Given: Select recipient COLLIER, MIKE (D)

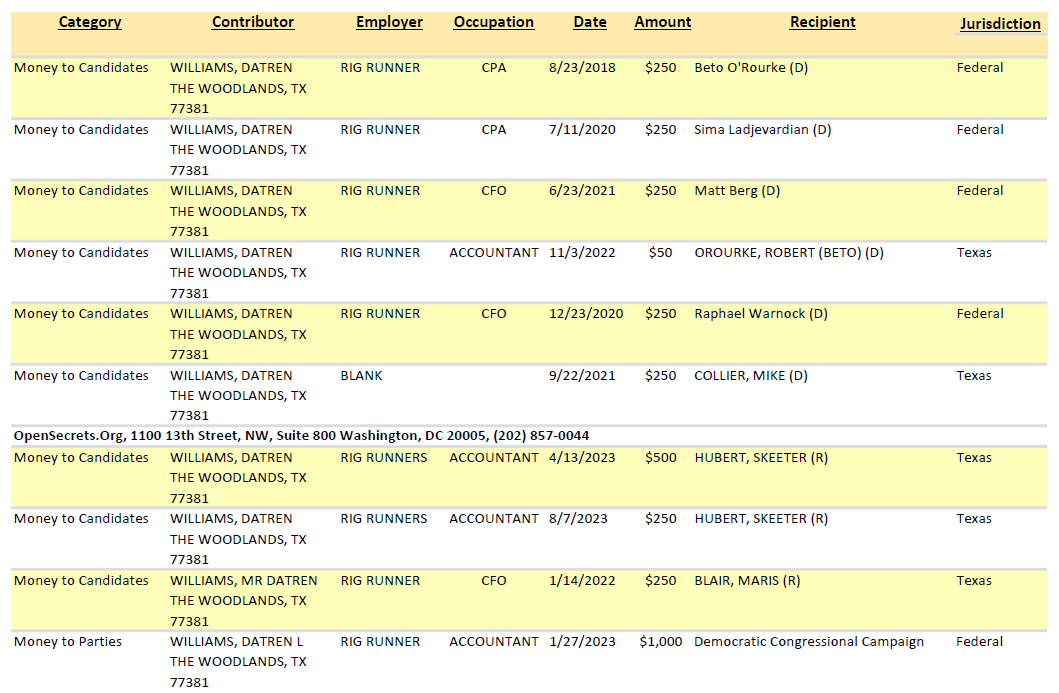Looking at the screenshot, I should [x=751, y=376].
